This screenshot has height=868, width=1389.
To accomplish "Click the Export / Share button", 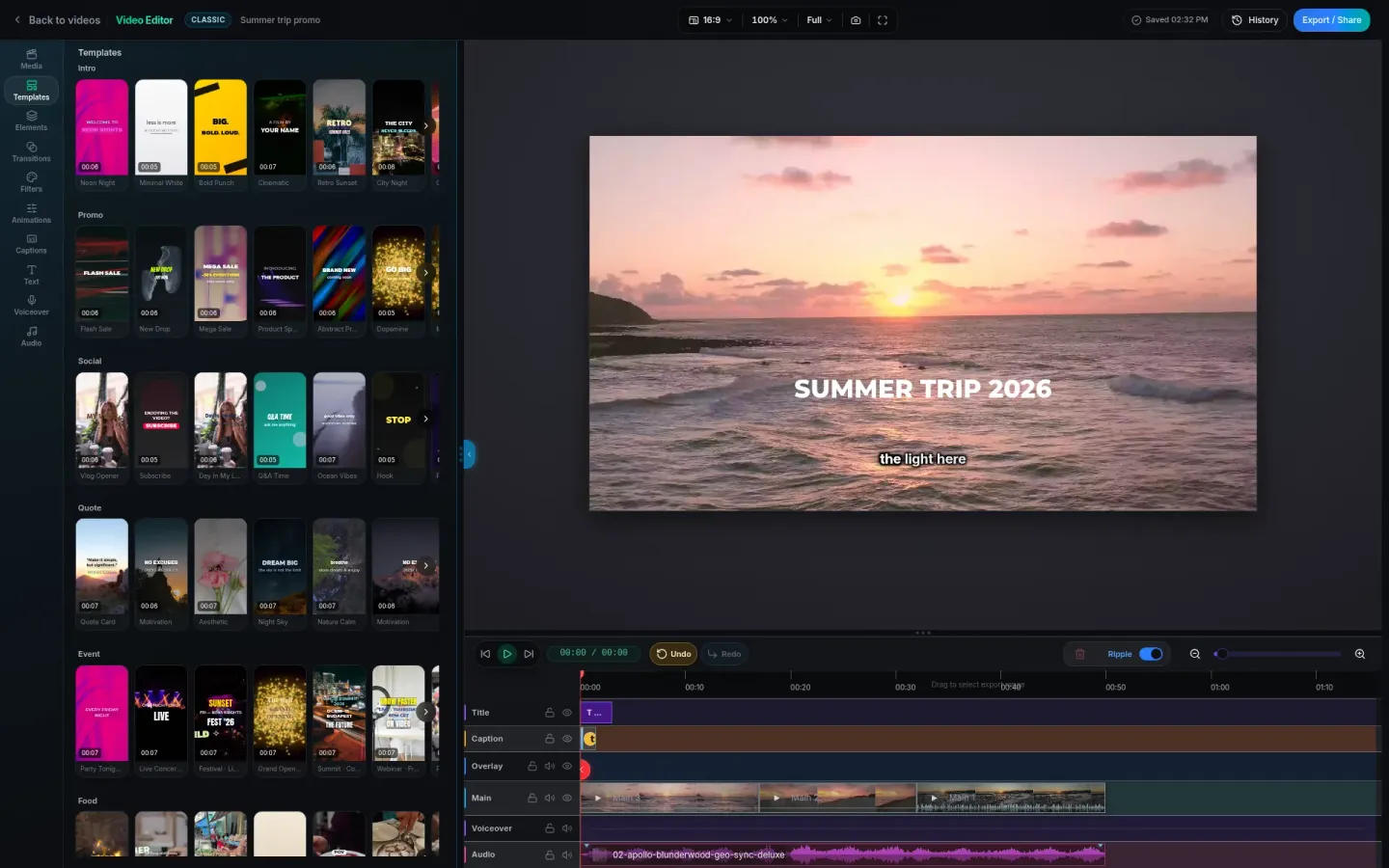I will 1331,20.
